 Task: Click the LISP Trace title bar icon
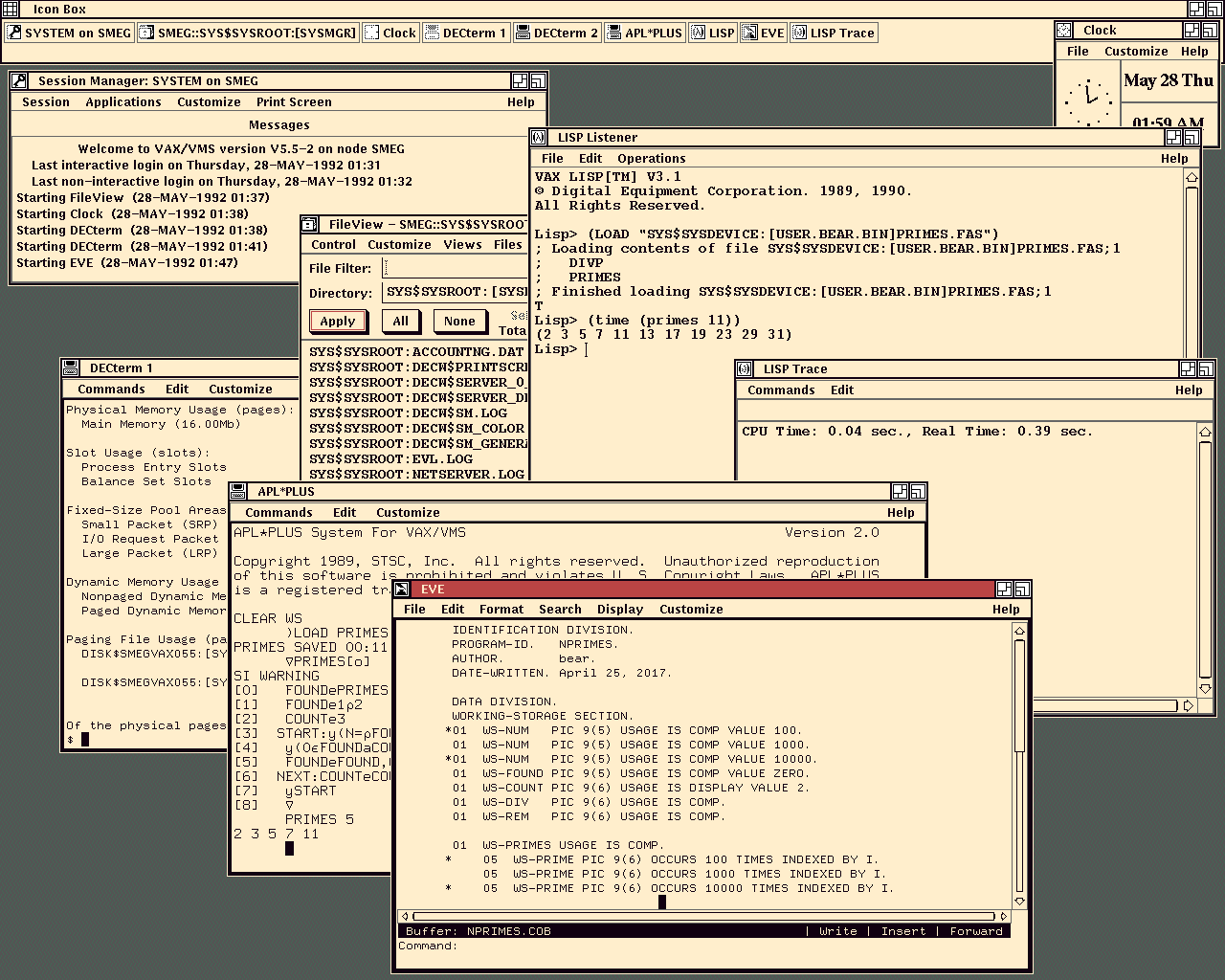(745, 369)
